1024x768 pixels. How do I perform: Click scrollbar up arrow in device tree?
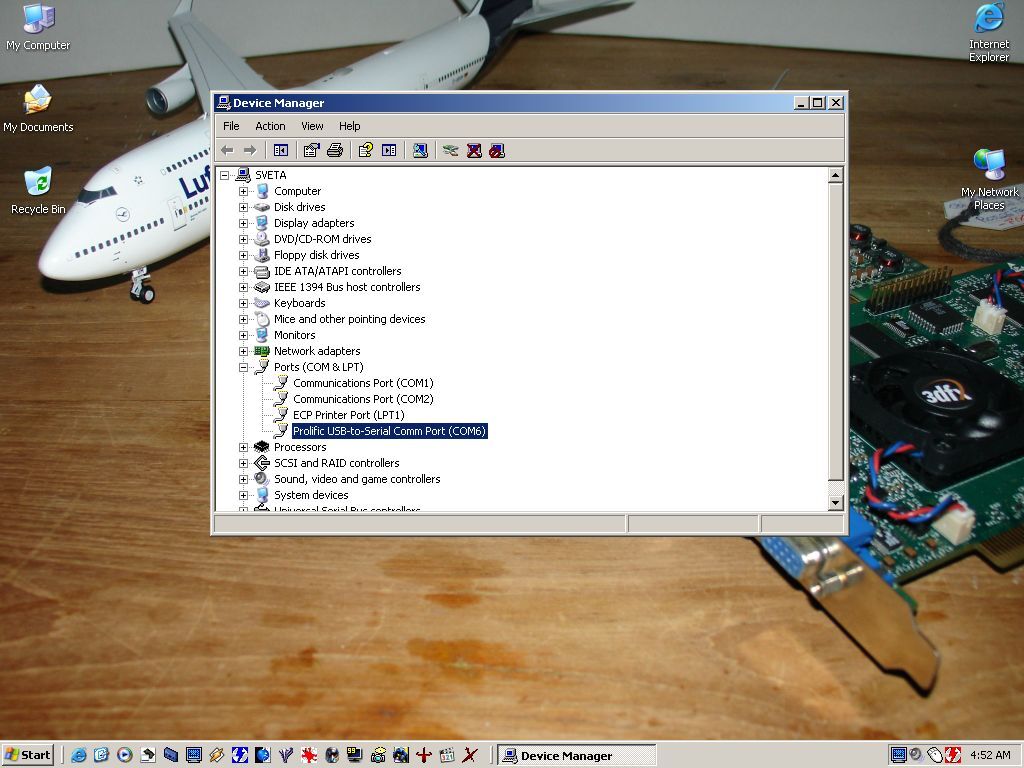[835, 175]
